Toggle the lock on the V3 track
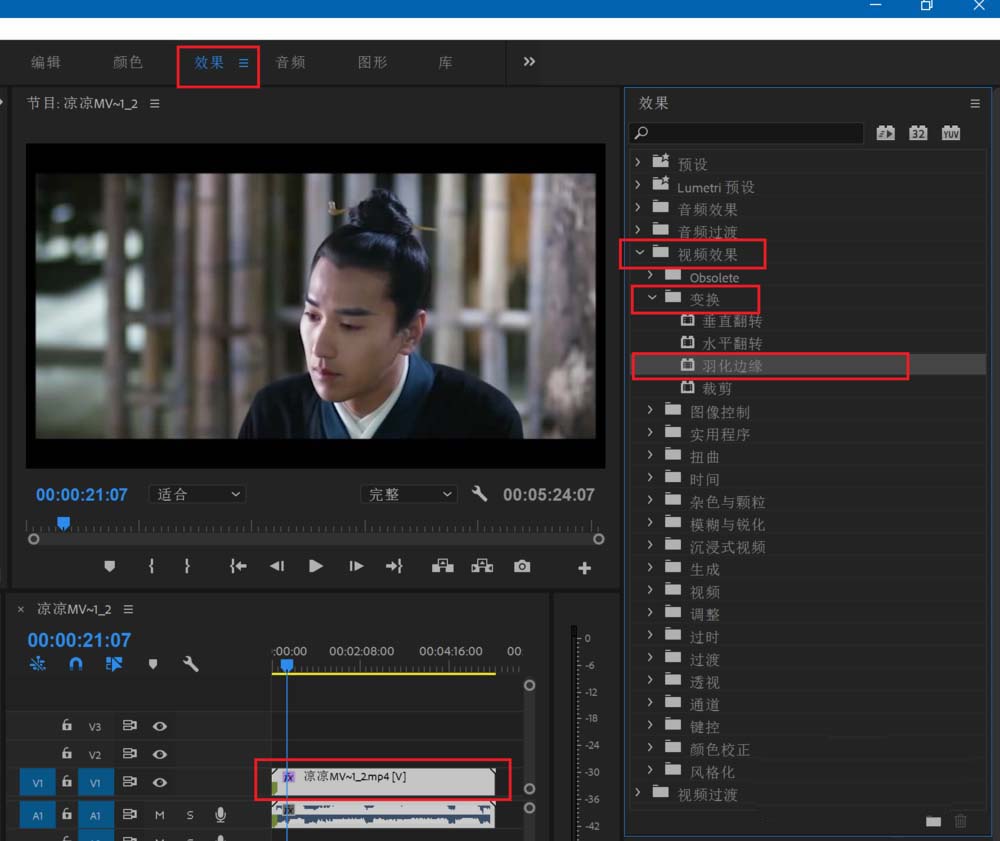This screenshot has height=841, width=1000. [x=66, y=726]
